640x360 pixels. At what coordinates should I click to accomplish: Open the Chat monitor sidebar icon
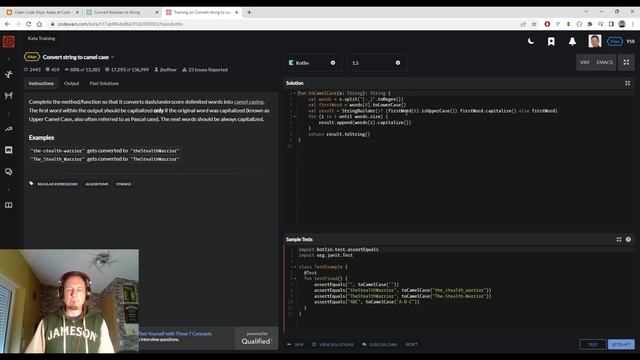point(9,150)
